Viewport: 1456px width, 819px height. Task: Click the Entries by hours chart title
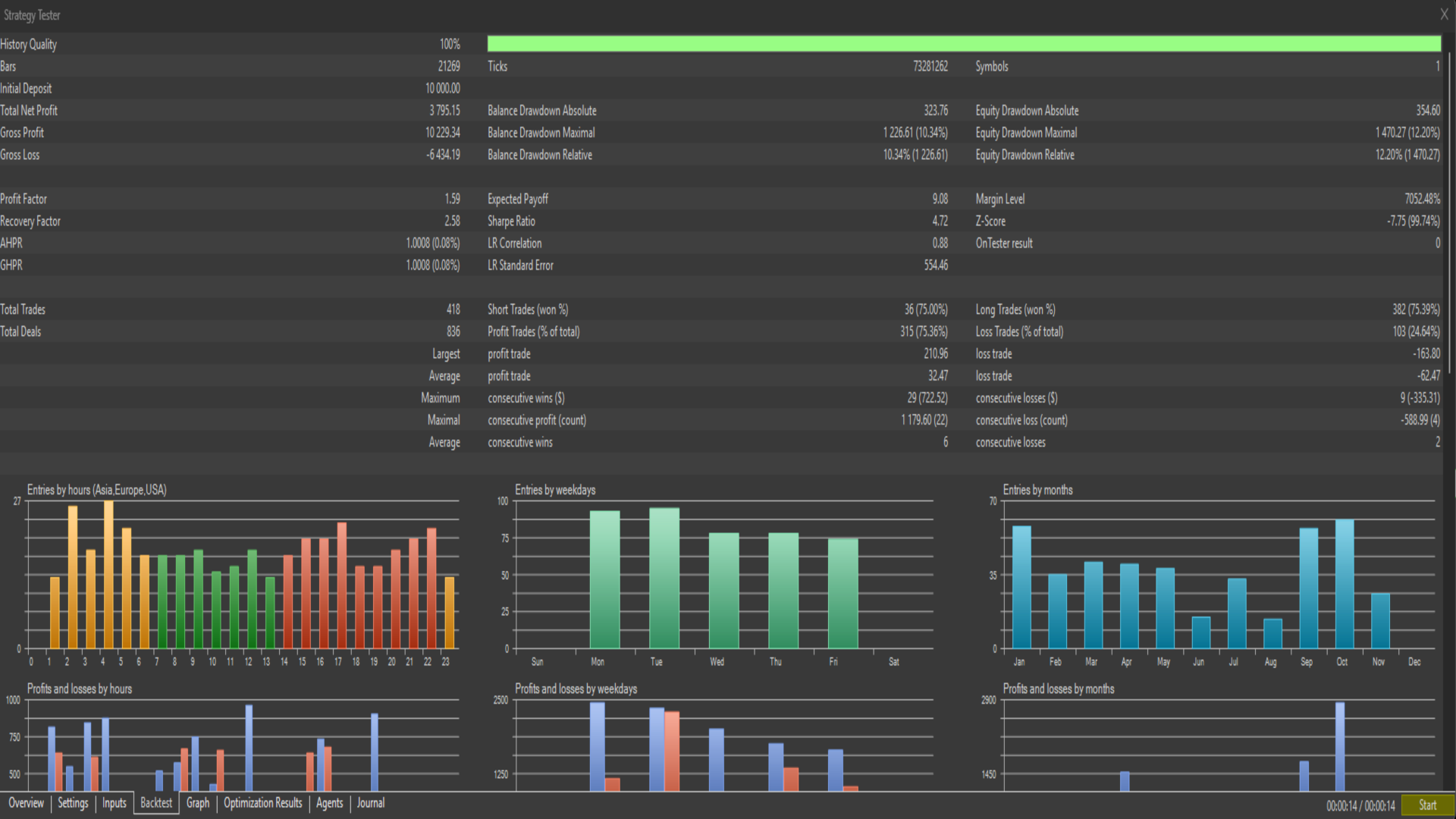tap(96, 490)
